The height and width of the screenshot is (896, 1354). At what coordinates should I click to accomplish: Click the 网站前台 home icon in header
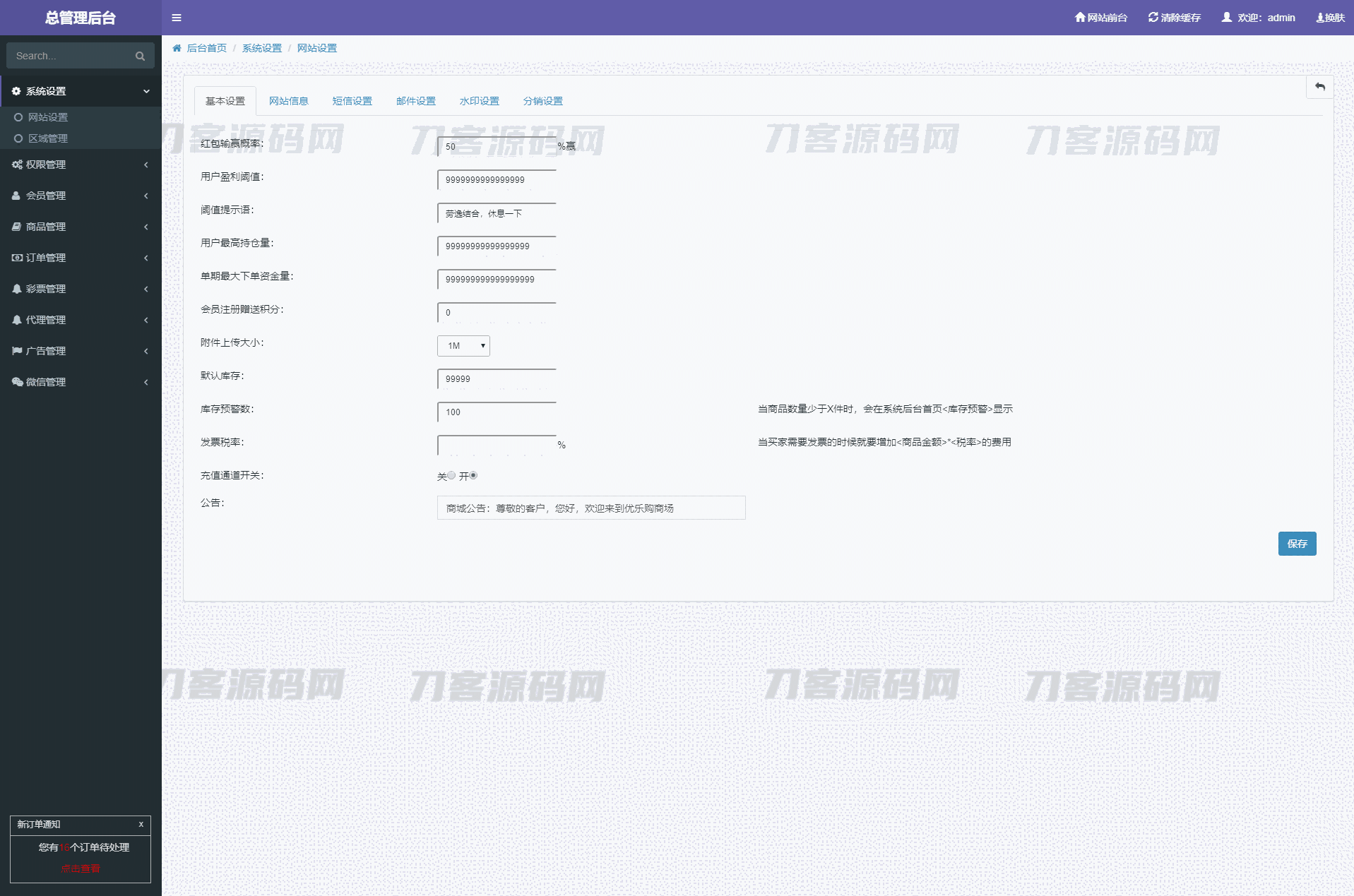click(1079, 17)
